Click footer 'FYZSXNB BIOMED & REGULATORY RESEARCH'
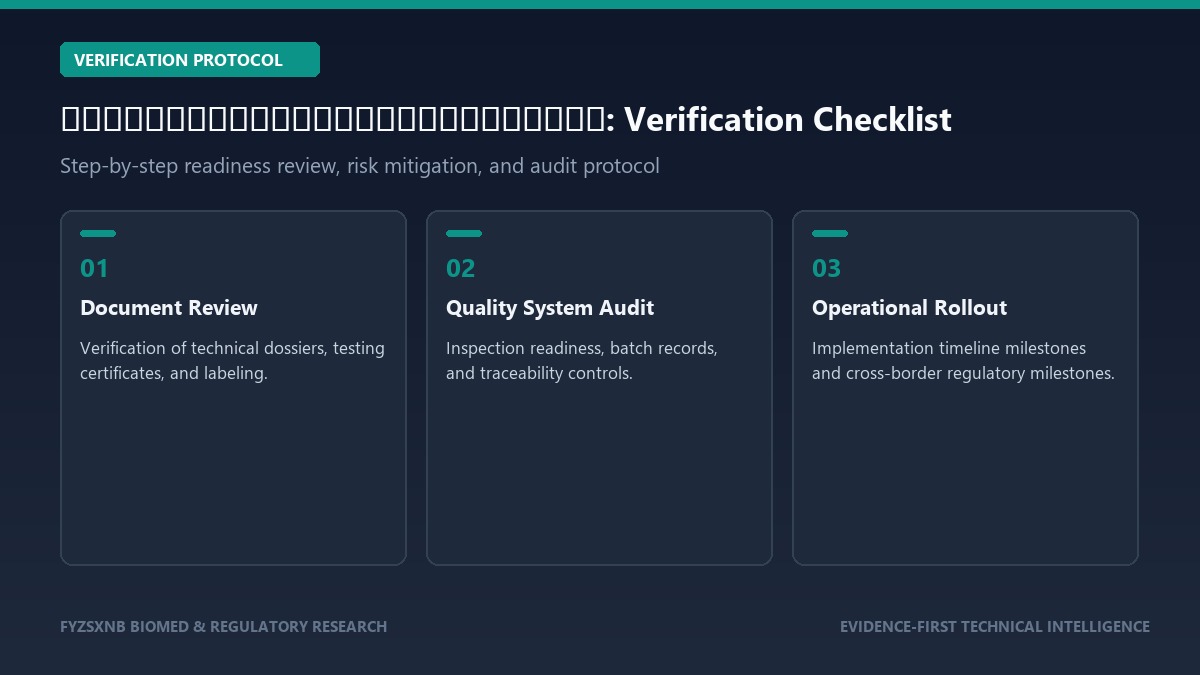 (x=223, y=627)
